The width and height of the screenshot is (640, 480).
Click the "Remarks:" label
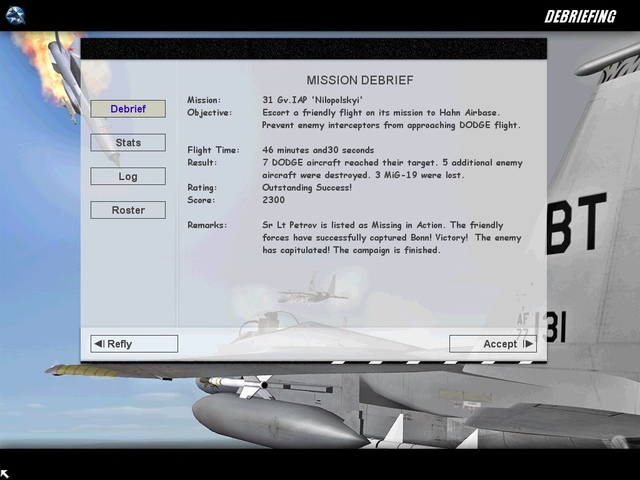point(207,225)
